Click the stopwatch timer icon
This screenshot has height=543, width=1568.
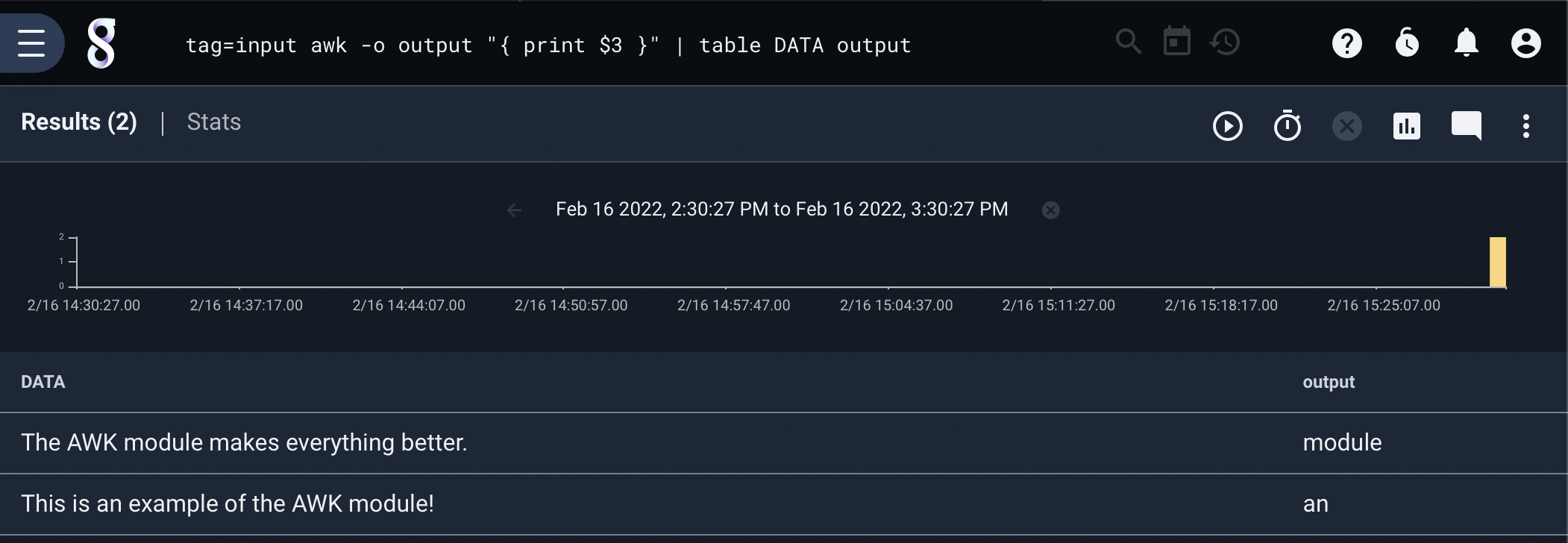click(1287, 126)
